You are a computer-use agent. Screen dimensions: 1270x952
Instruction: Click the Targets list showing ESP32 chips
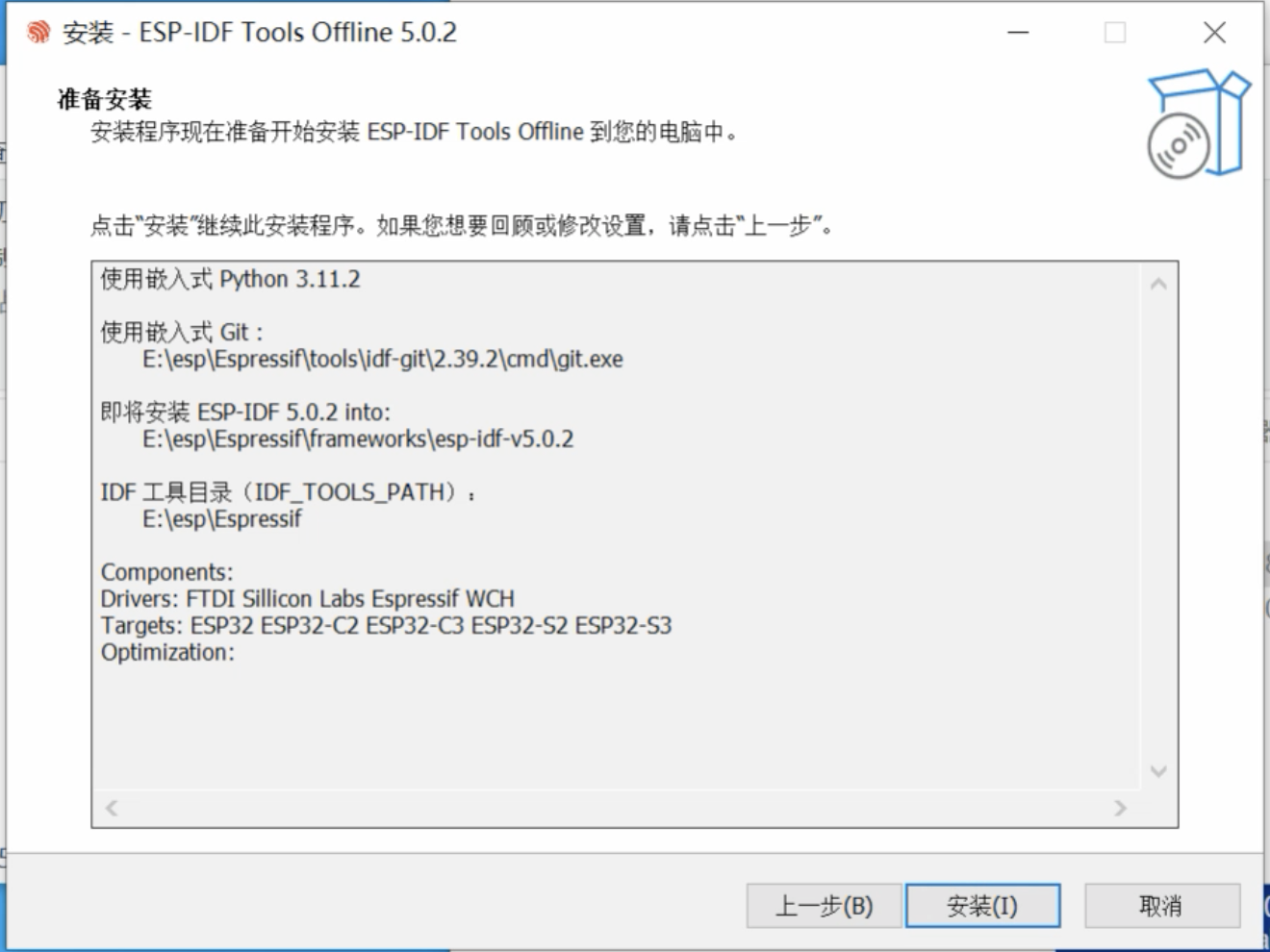[x=389, y=624]
